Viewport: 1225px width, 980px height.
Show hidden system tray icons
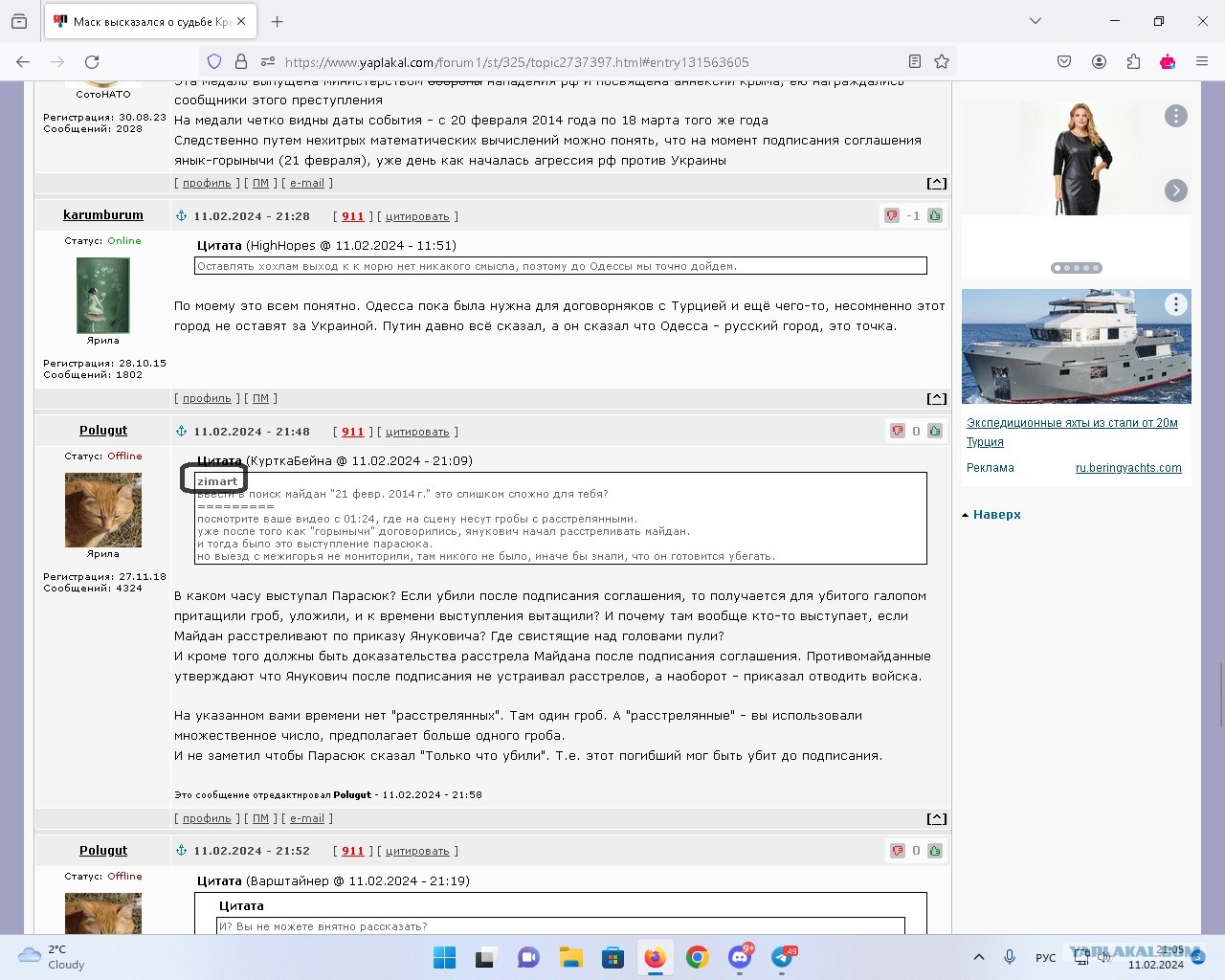[x=978, y=957]
